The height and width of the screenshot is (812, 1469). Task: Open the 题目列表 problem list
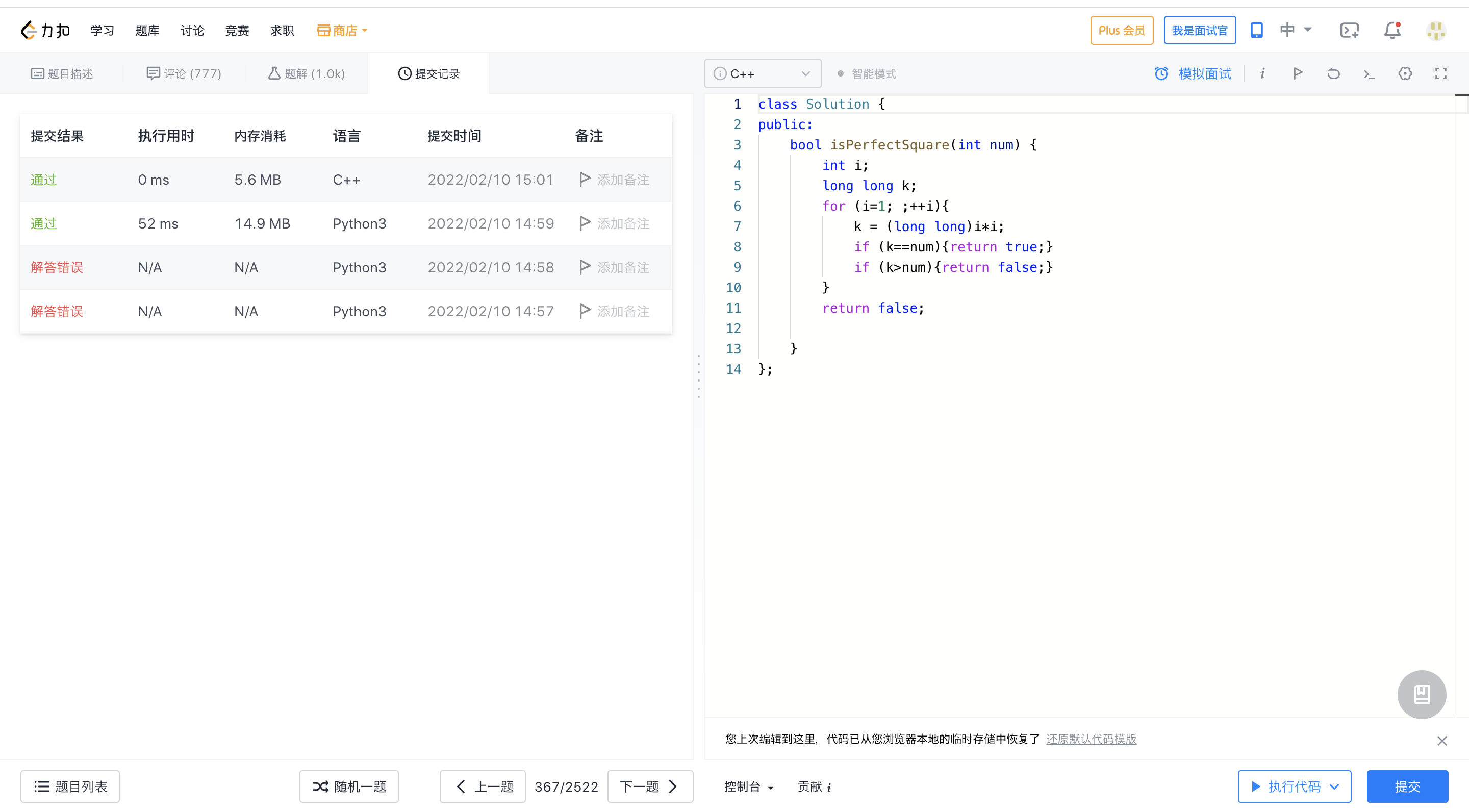[70, 786]
